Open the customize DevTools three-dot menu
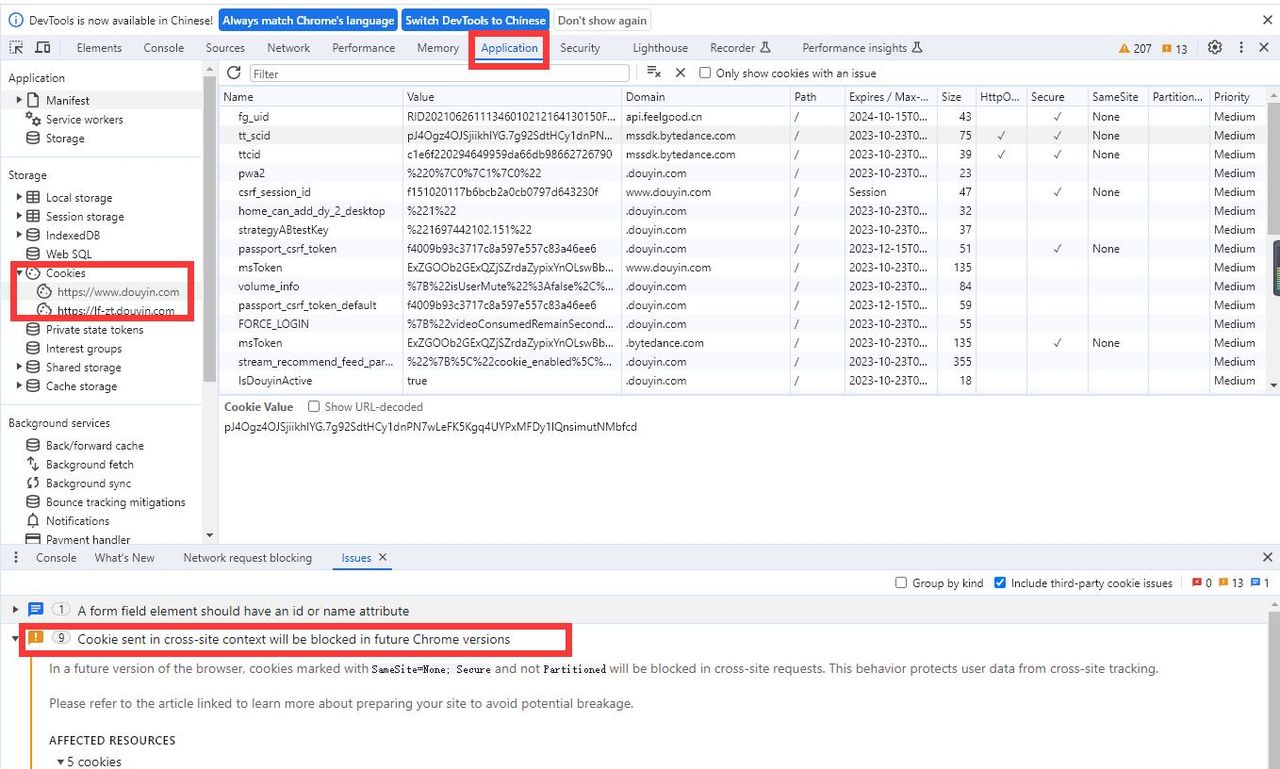 click(x=1240, y=47)
